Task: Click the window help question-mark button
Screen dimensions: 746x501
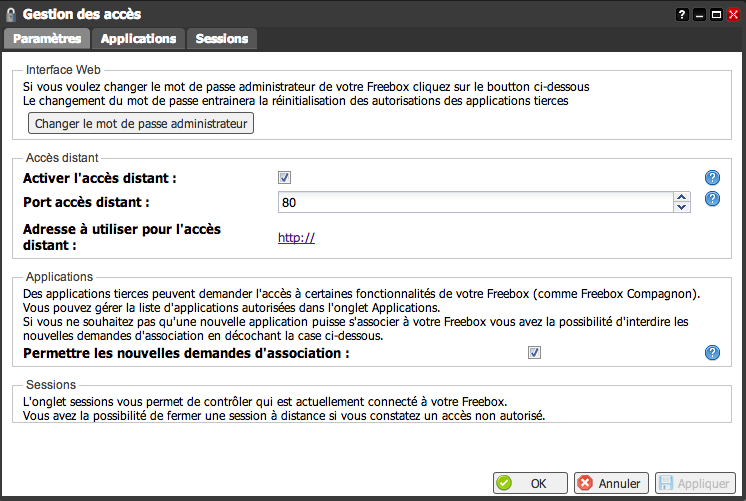Action: (x=682, y=15)
